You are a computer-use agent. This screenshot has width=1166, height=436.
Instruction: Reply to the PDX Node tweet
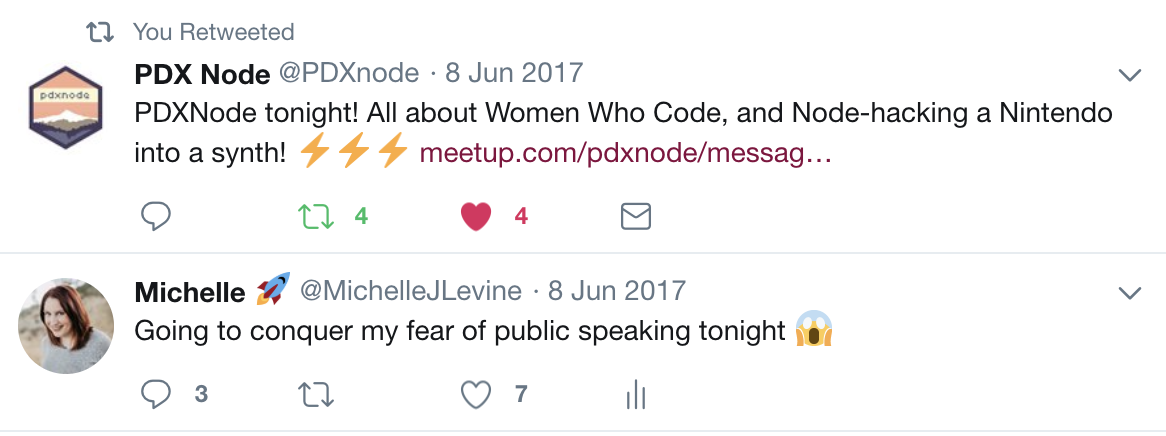[155, 216]
